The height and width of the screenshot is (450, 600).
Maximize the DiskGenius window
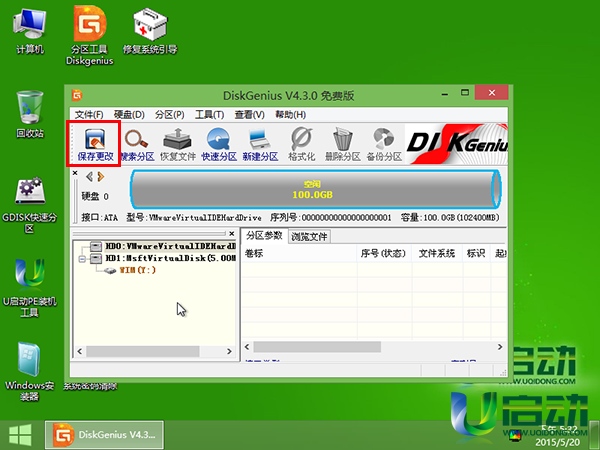(465, 93)
